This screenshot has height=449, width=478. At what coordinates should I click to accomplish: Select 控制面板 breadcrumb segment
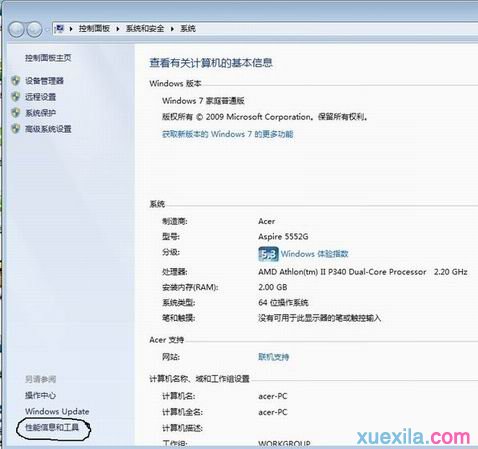[94, 29]
